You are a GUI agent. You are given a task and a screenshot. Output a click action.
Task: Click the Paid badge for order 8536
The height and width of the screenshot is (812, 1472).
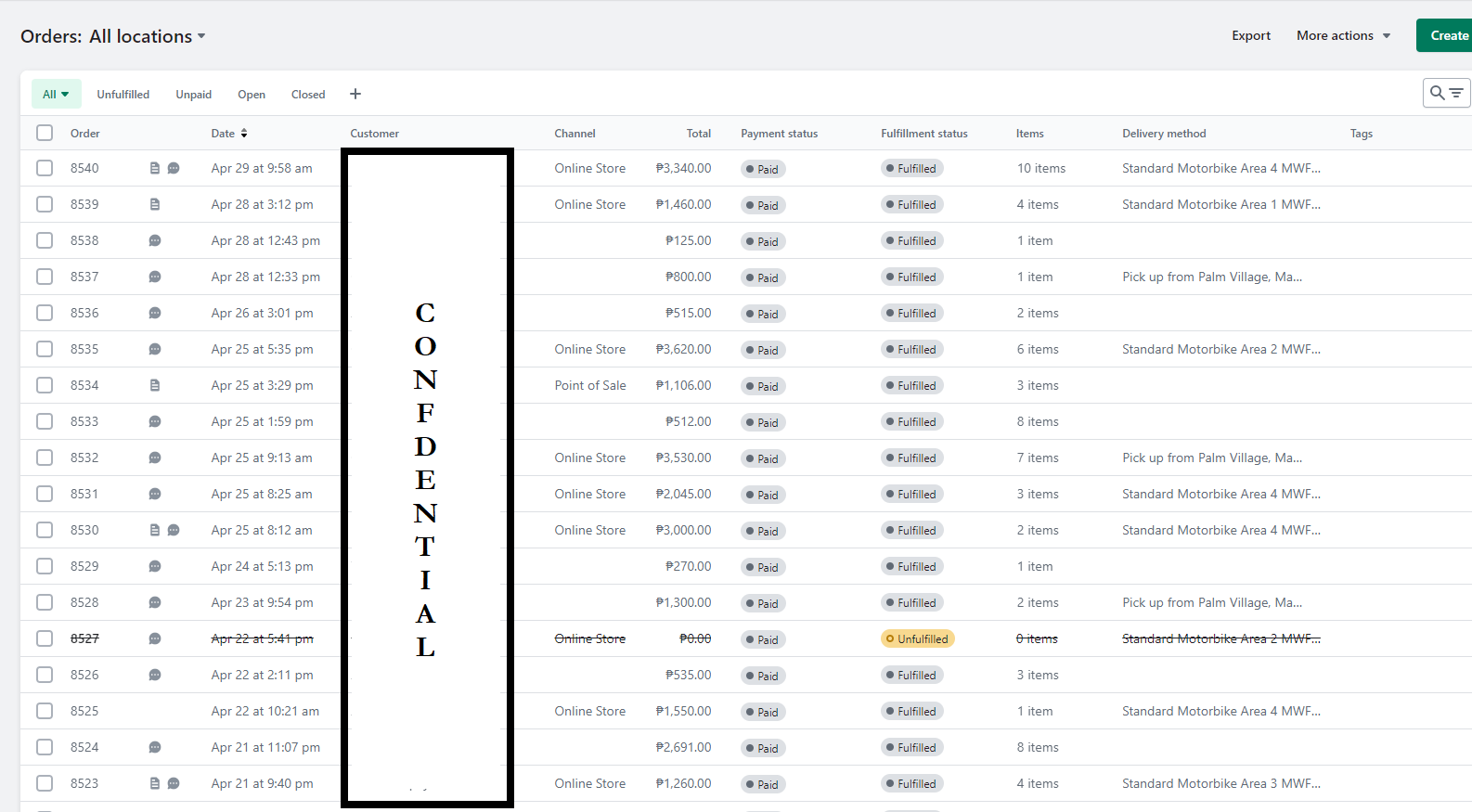(763, 314)
